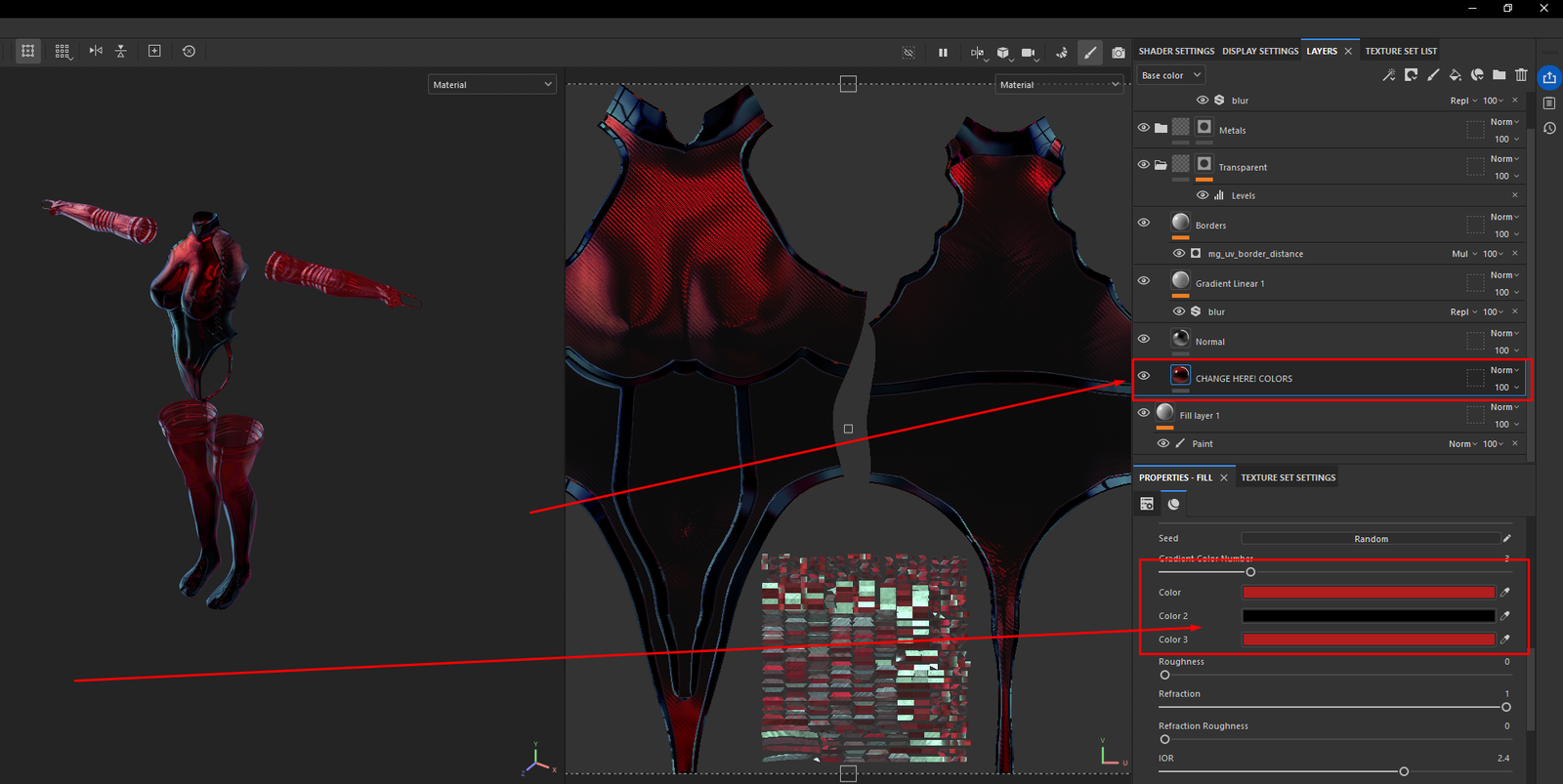Click the circular reset icon in top toolbar

pyautogui.click(x=190, y=51)
